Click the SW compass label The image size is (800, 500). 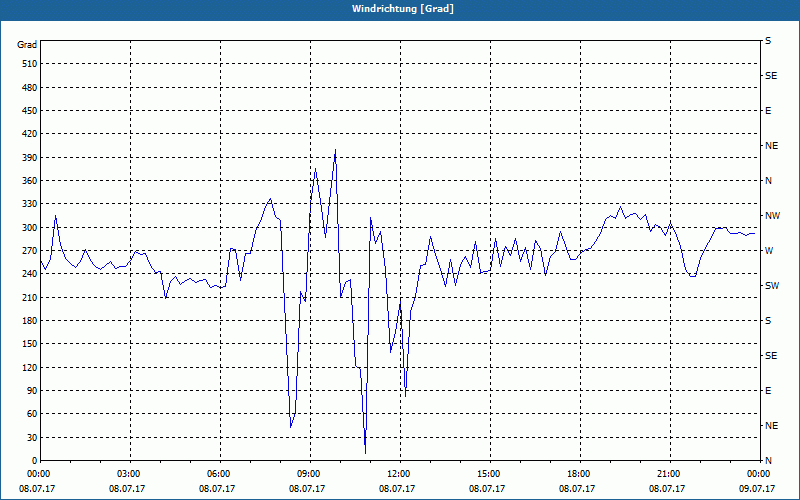pos(772,286)
